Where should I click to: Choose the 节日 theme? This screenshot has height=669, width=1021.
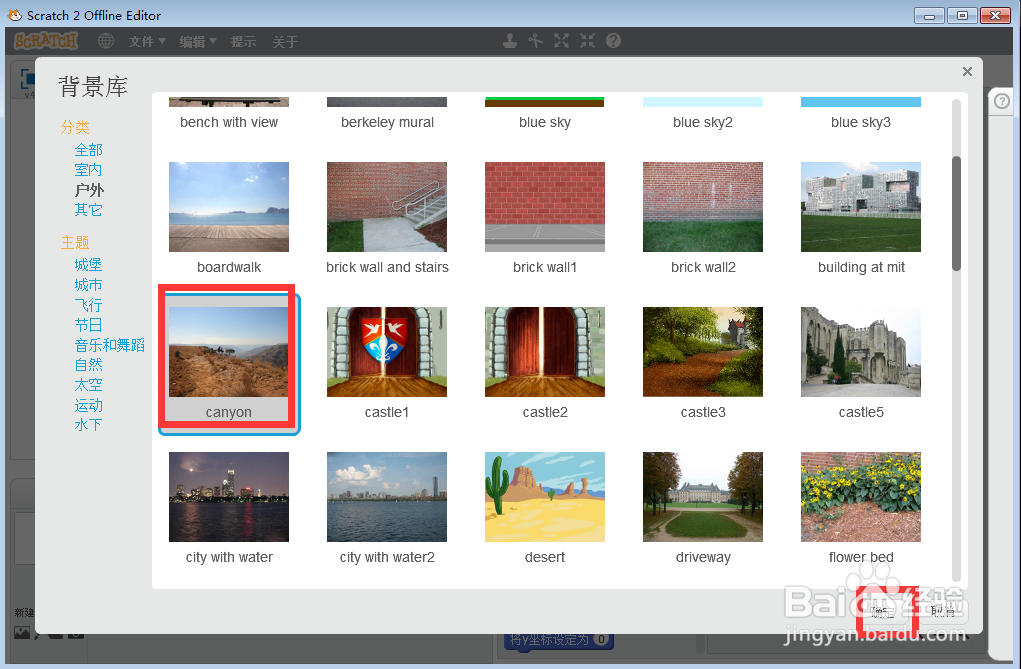89,325
